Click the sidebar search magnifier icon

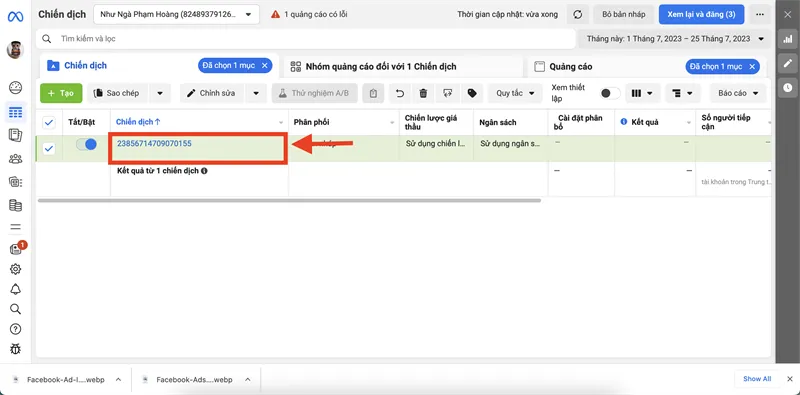pos(15,309)
